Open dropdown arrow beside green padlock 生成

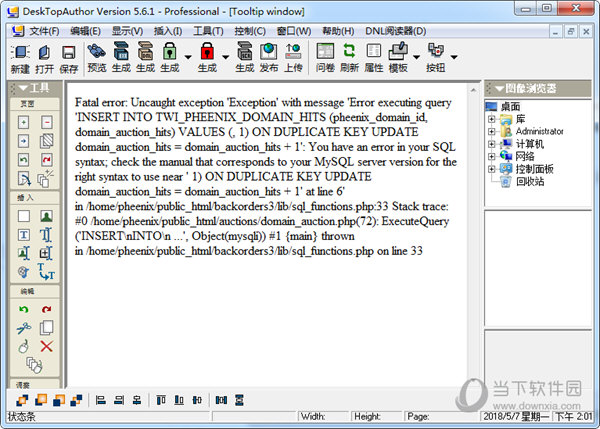point(188,57)
